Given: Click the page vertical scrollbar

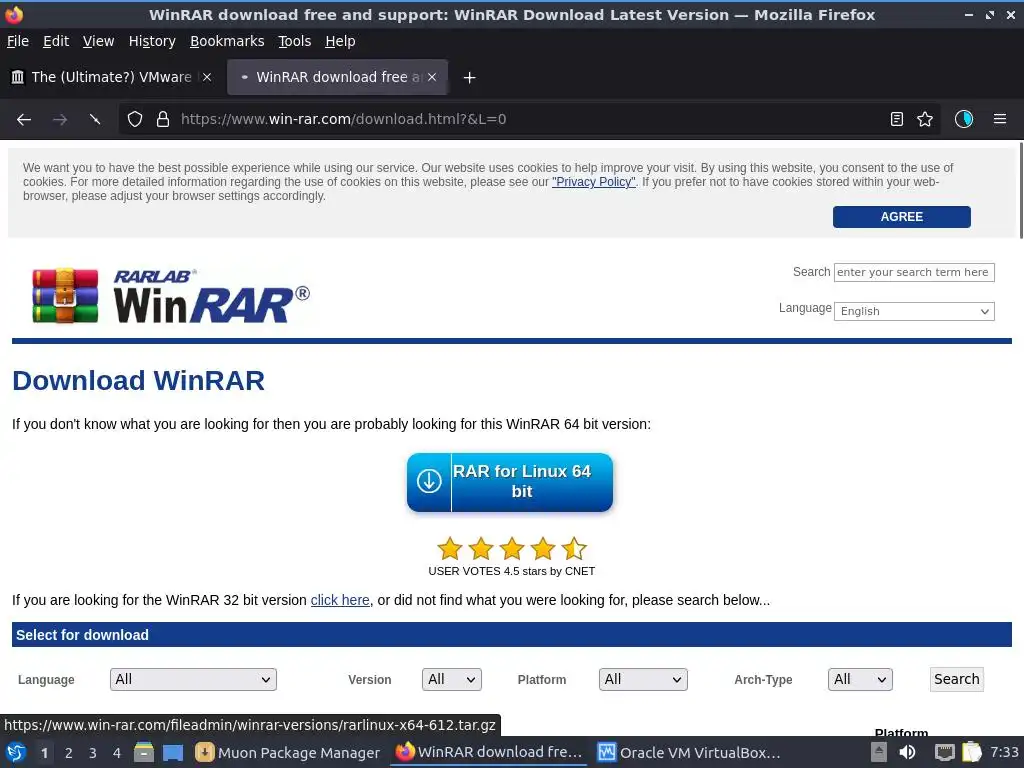Looking at the screenshot, I should point(1020,189).
